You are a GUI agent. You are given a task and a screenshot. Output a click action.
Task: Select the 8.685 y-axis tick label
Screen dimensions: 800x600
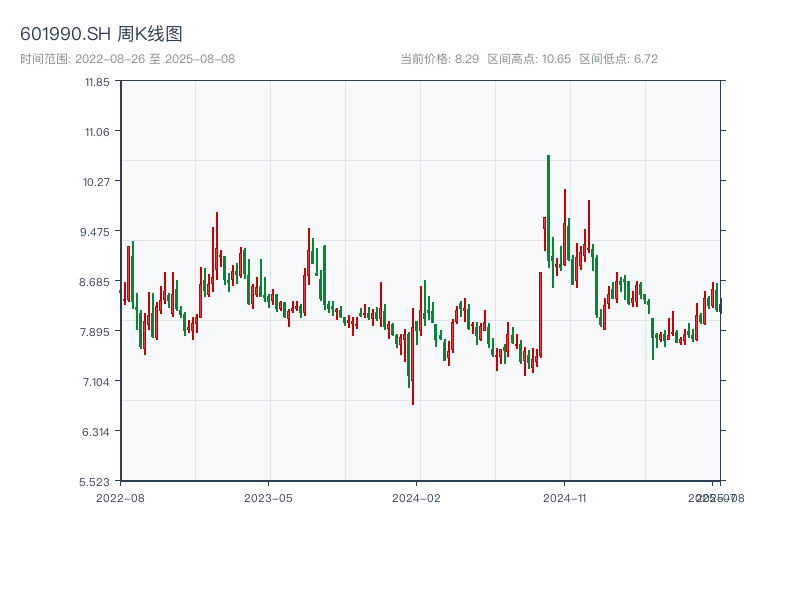[x=97, y=282]
